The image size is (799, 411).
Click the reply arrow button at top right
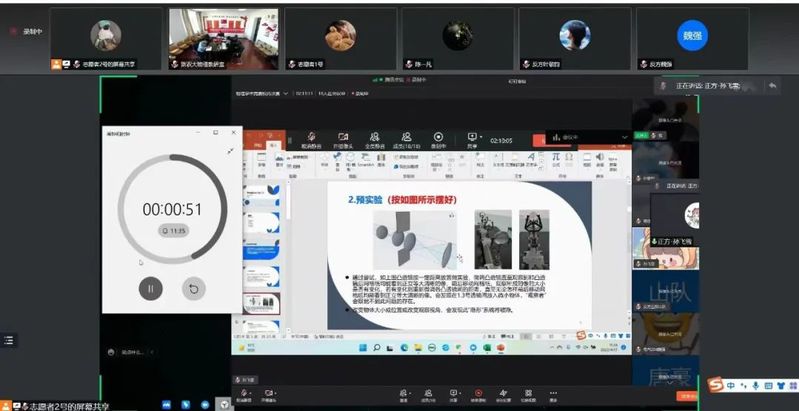click(773, 87)
